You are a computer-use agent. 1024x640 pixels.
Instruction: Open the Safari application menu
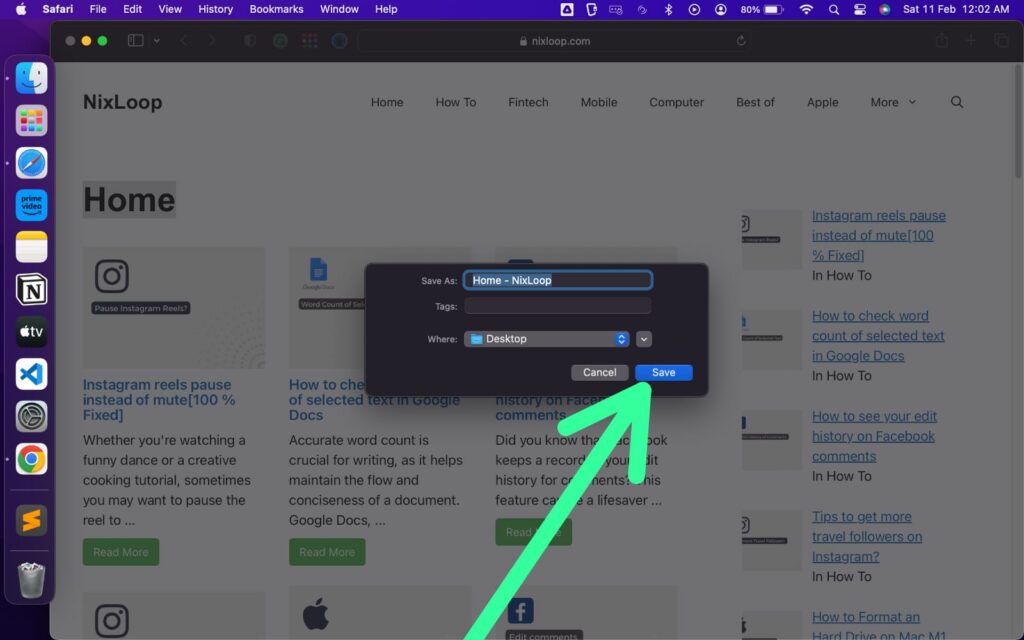pyautogui.click(x=58, y=9)
